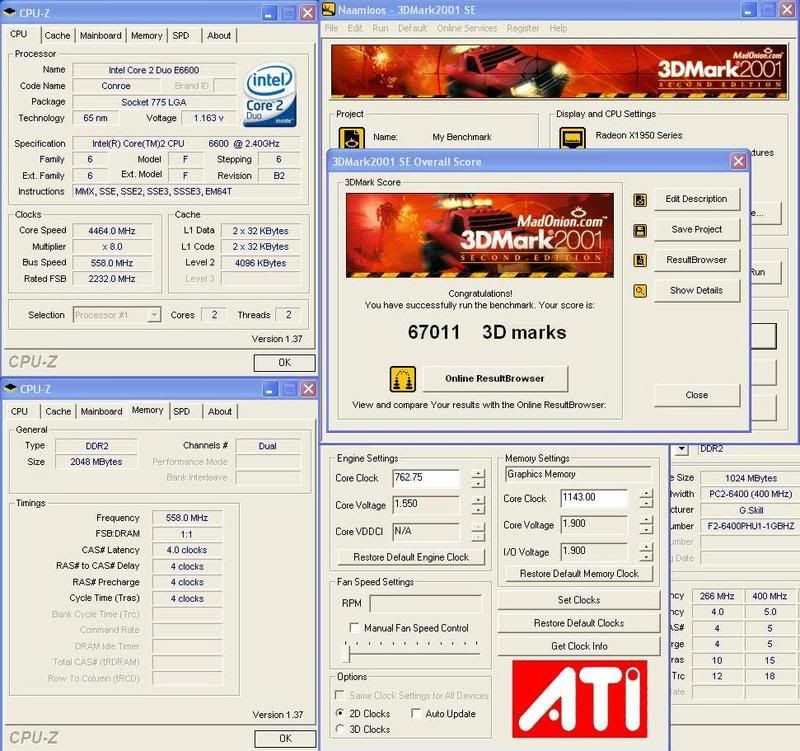The image size is (800, 751).
Task: Click the Close button in score dialog
Action: pyautogui.click(x=696, y=395)
